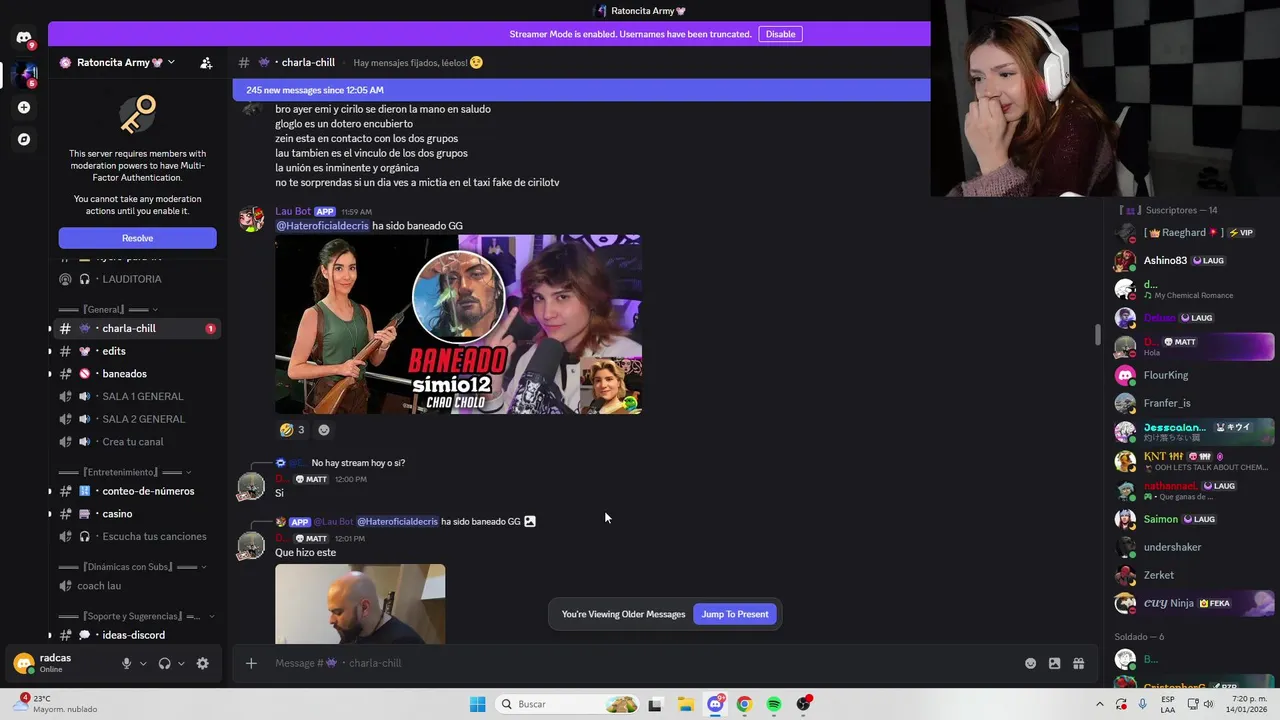Click member FlourKing in member list
The image size is (1280, 720).
1193,375
